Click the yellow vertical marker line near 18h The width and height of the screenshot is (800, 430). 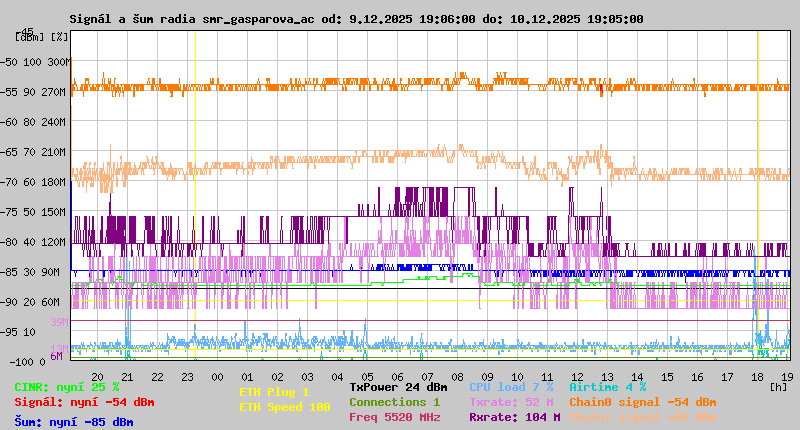tap(758, 200)
